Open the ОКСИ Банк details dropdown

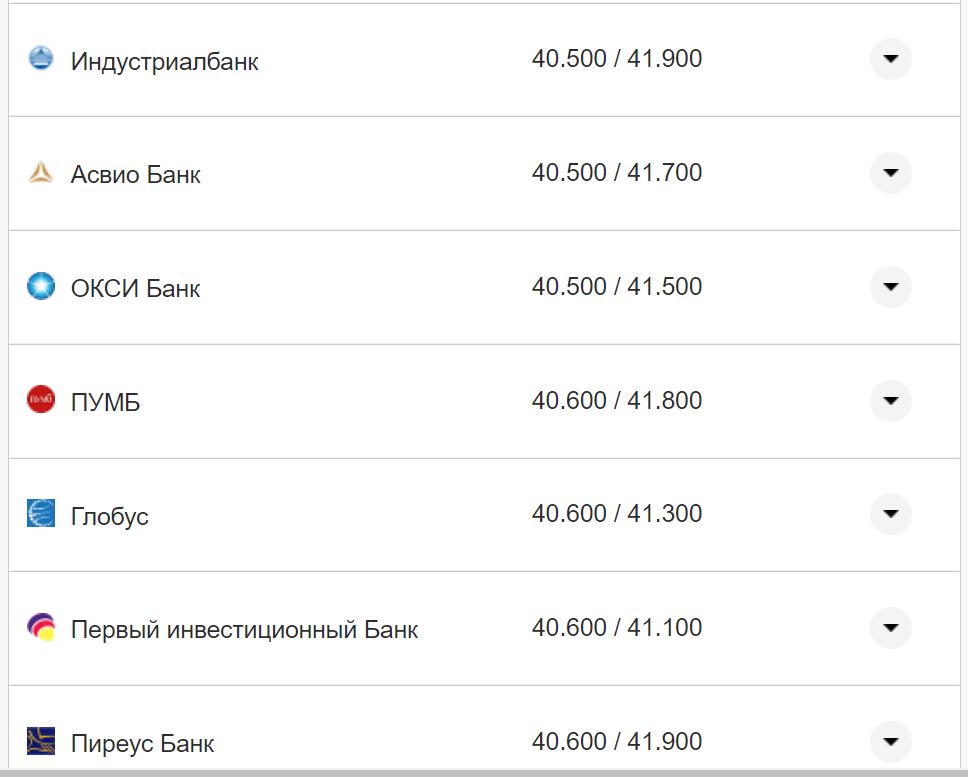click(x=889, y=287)
